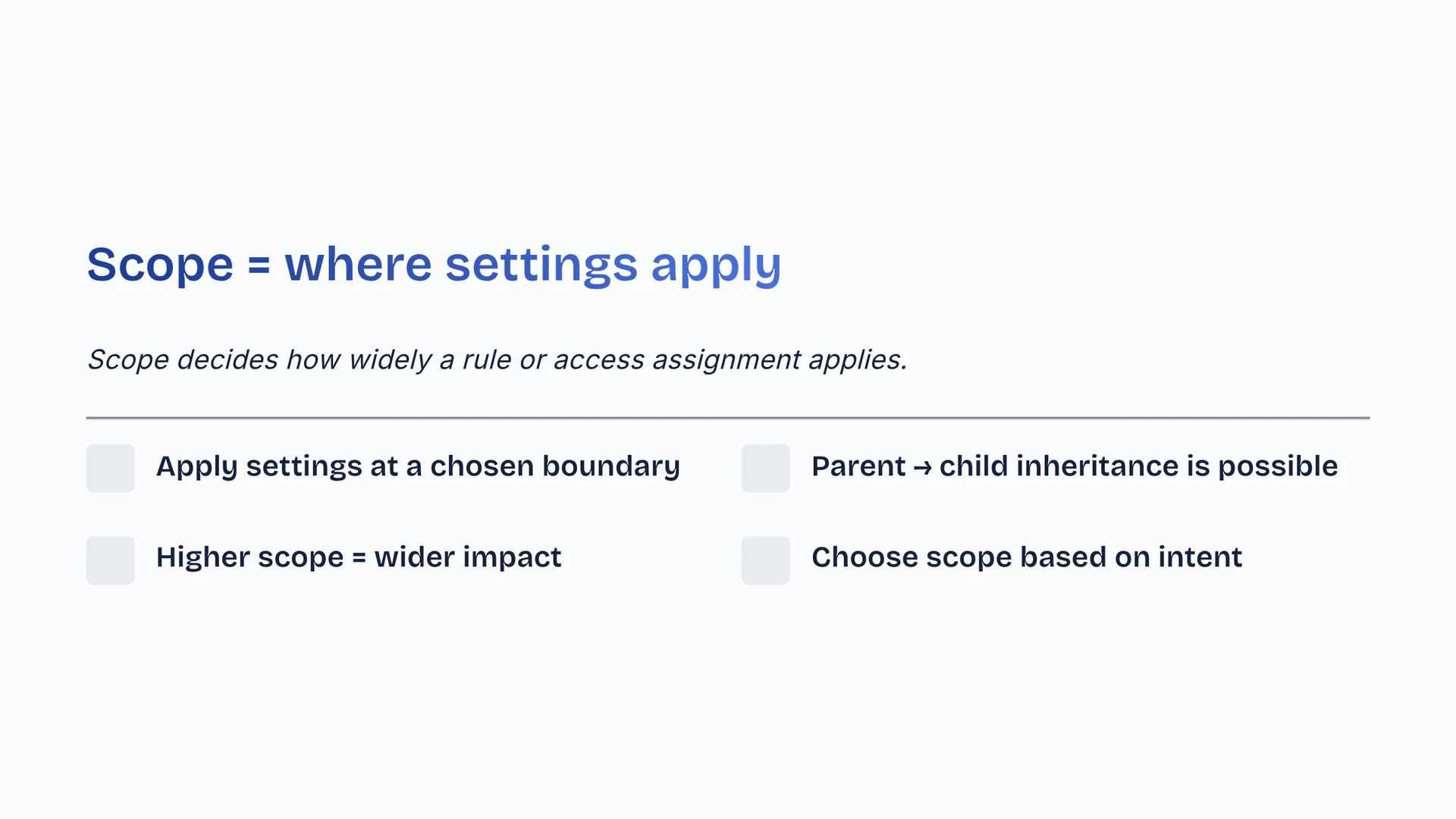Viewport: 1456px width, 819px height.
Task: Click the square beside "Apply settings at a chosen boundary"
Action: coord(110,468)
